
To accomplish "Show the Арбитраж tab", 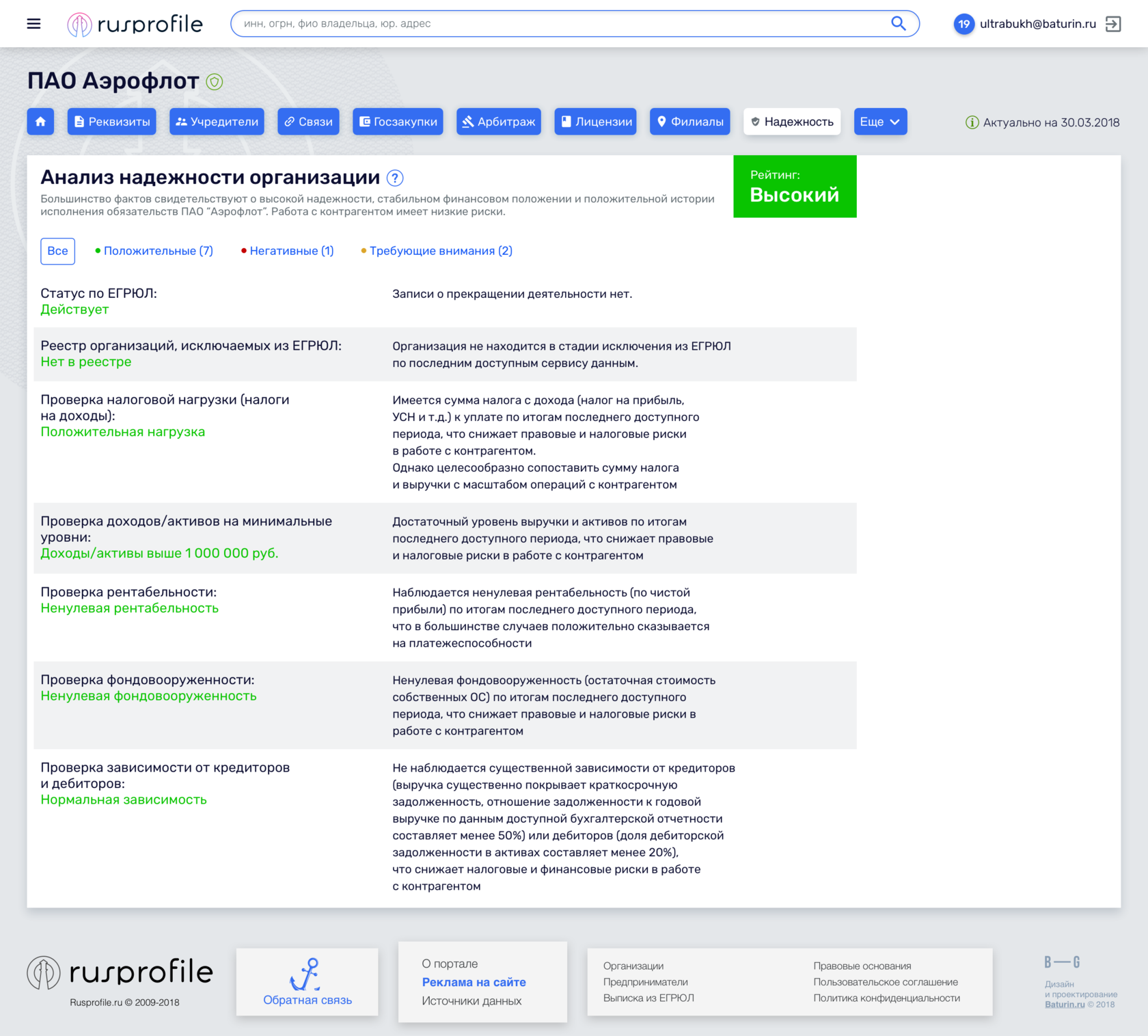I will 499,122.
